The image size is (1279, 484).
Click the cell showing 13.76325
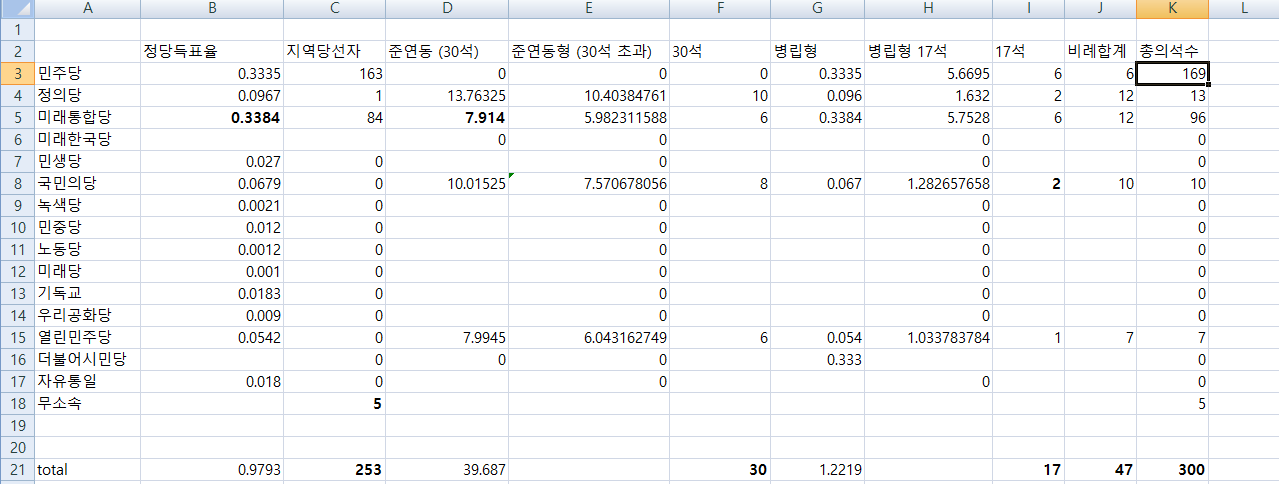(447, 96)
